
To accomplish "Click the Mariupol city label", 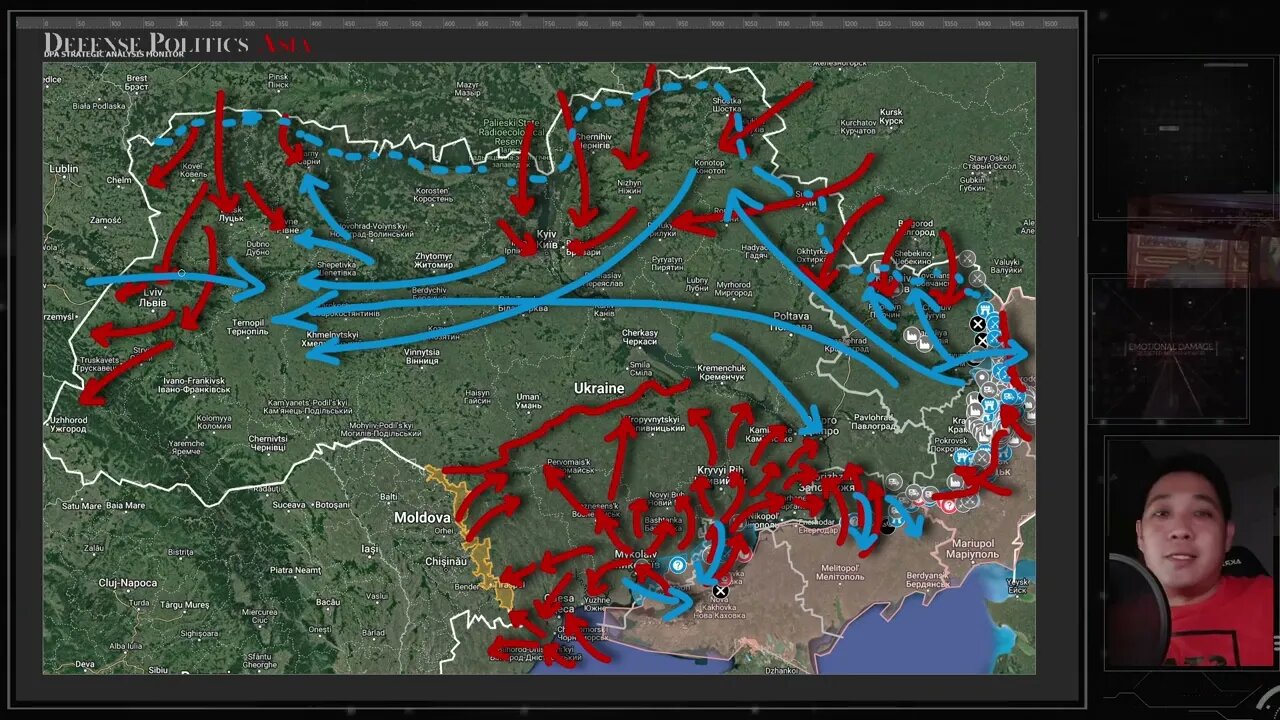I will [x=971, y=548].
